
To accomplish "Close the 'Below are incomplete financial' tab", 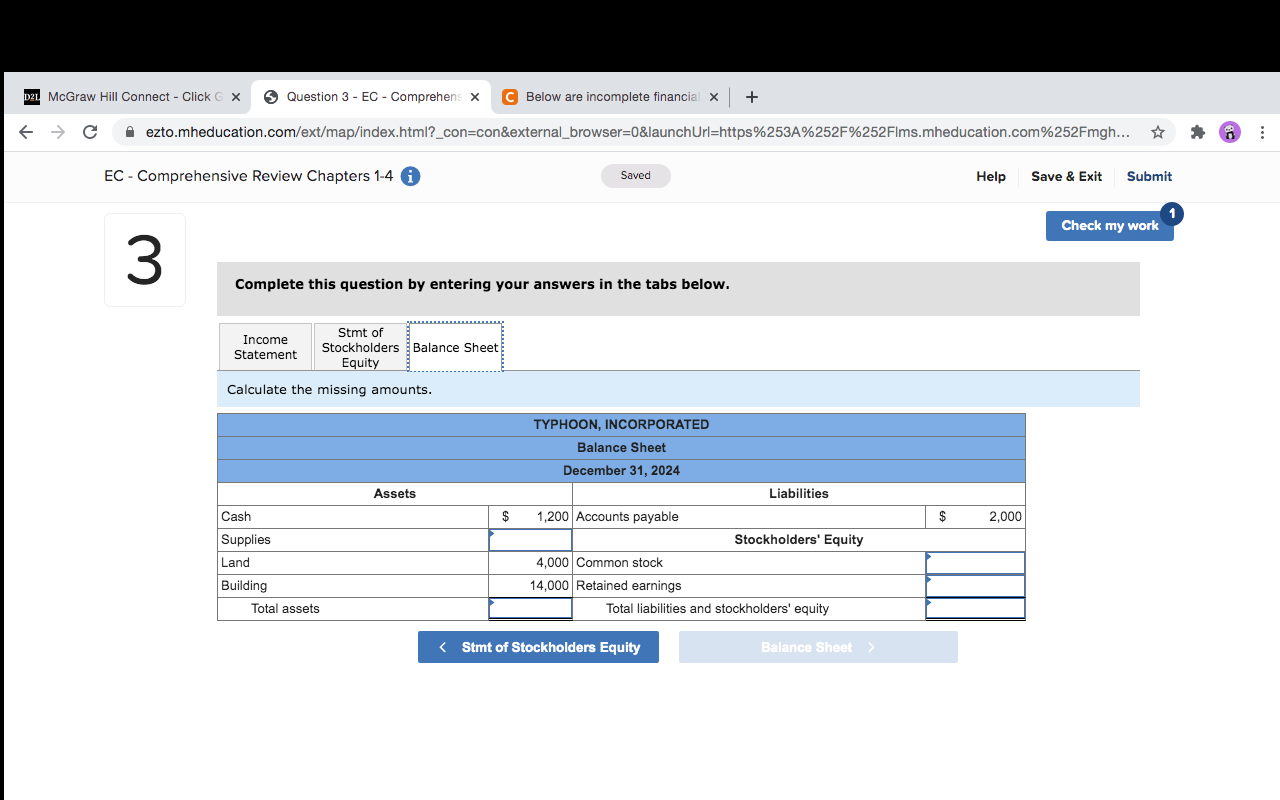I will click(714, 97).
